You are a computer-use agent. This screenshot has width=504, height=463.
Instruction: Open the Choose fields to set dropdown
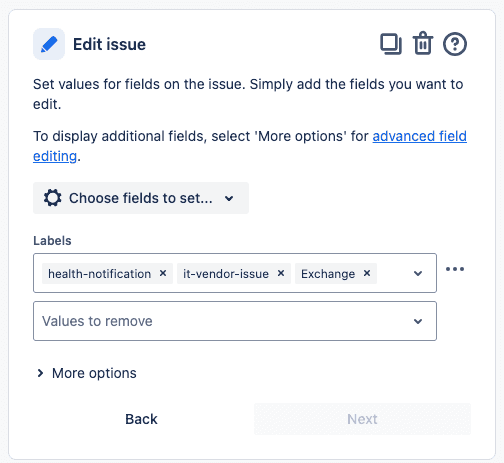click(141, 198)
